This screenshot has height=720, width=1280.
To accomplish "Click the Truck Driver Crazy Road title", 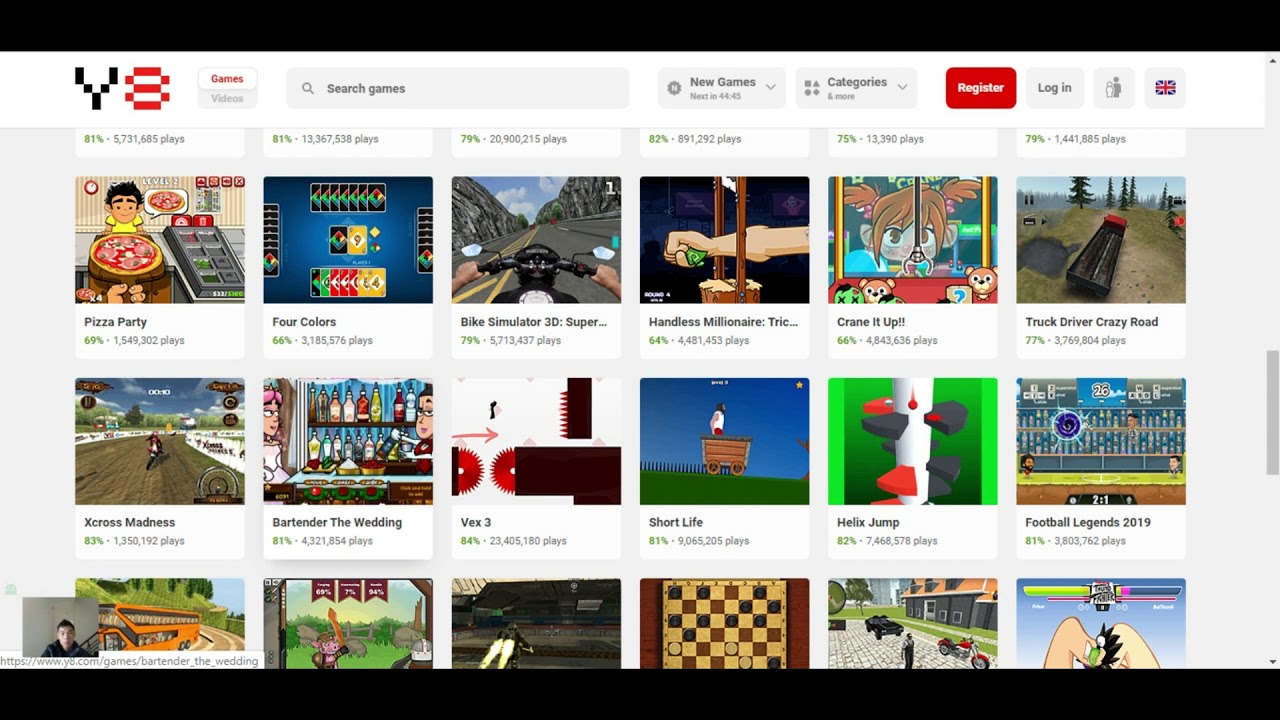I will pyautogui.click(x=1091, y=322).
